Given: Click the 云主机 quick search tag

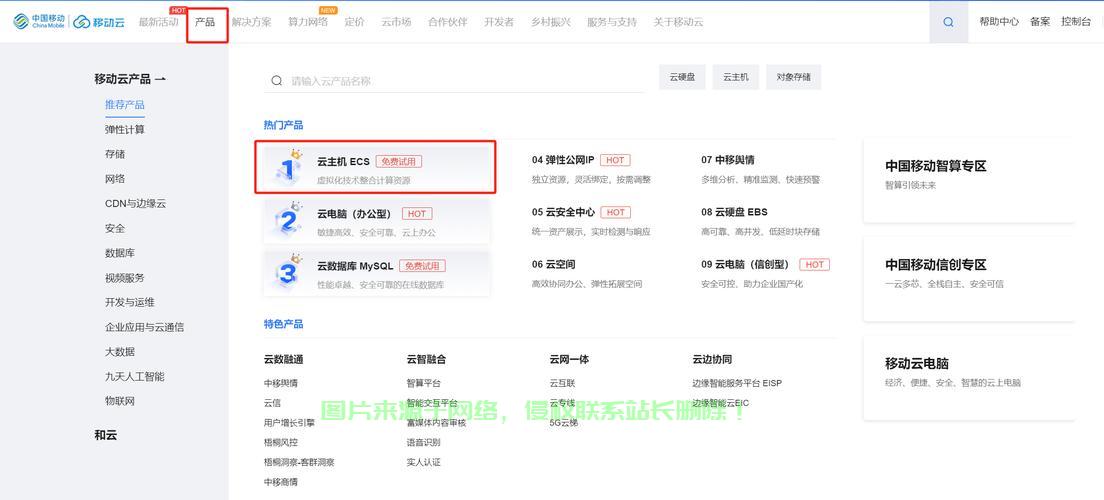Looking at the screenshot, I should pyautogui.click(x=736, y=77).
